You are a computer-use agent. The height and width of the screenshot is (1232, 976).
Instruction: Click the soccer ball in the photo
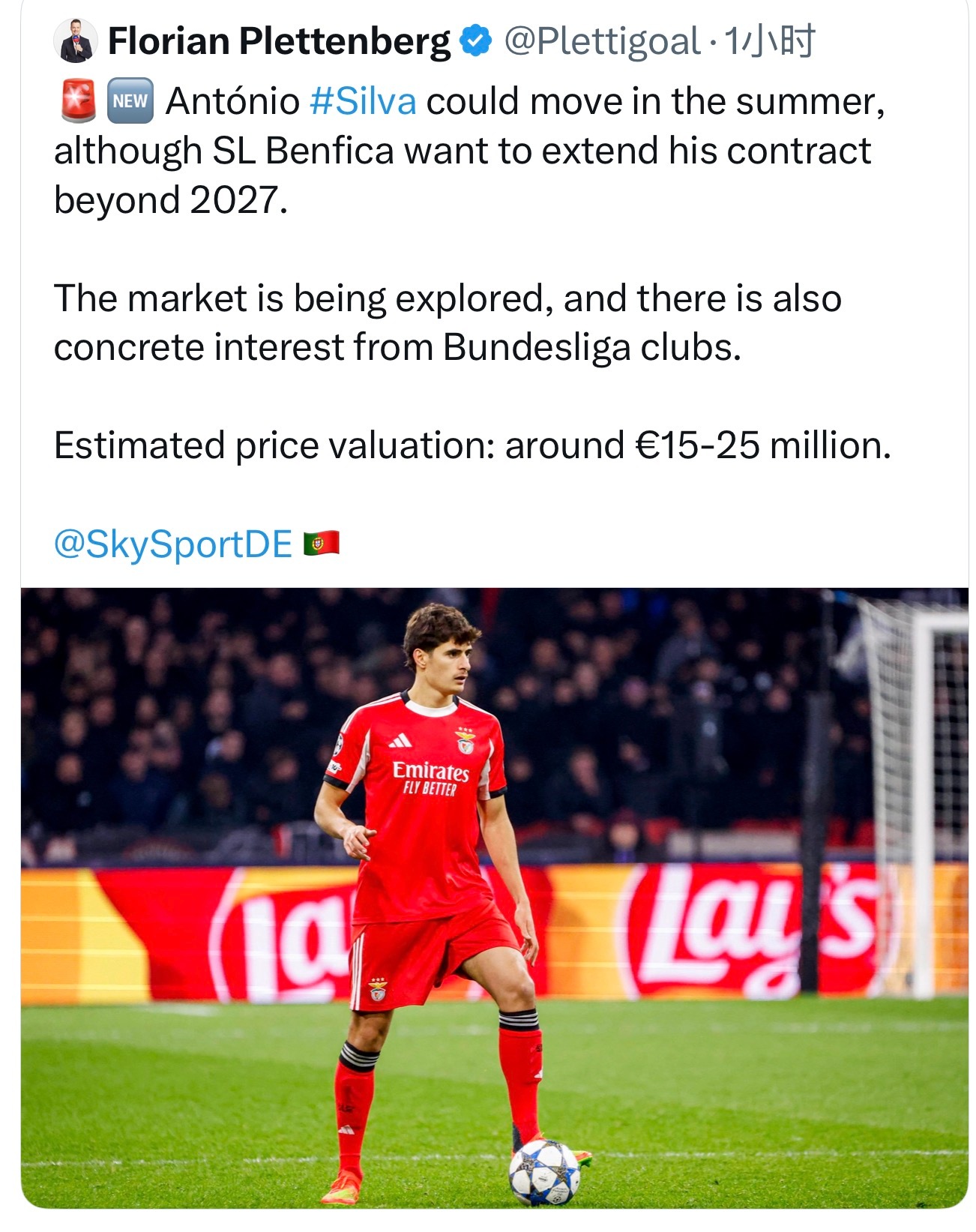tap(544, 1172)
